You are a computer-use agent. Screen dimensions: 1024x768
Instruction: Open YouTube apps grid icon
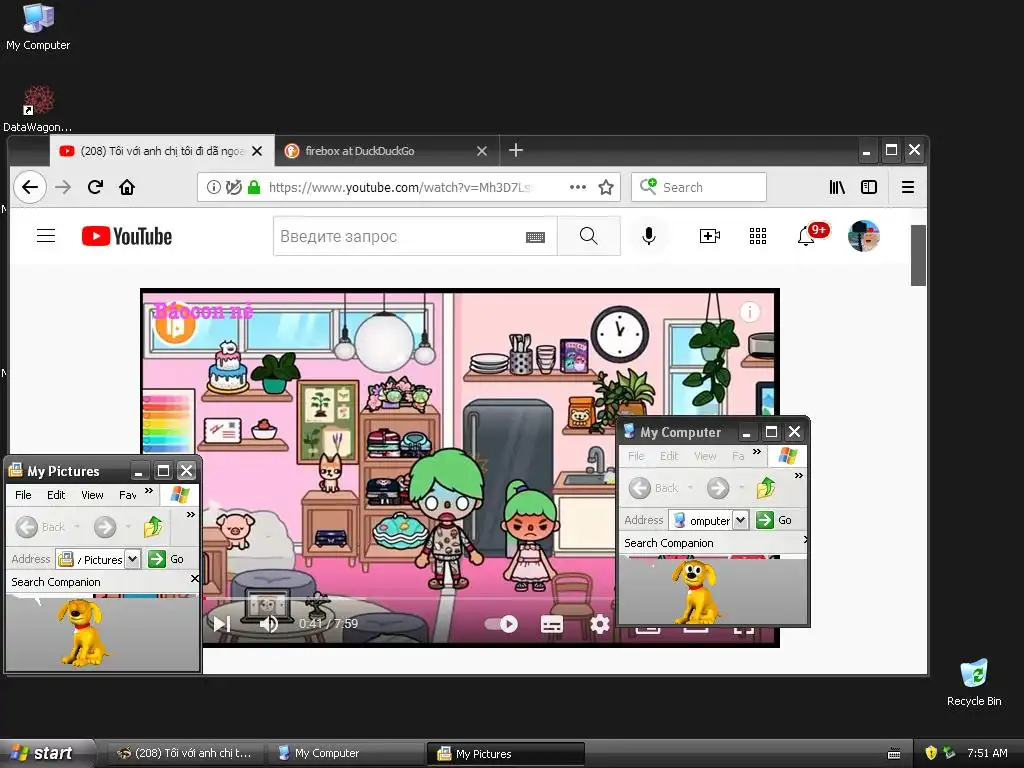tap(758, 236)
